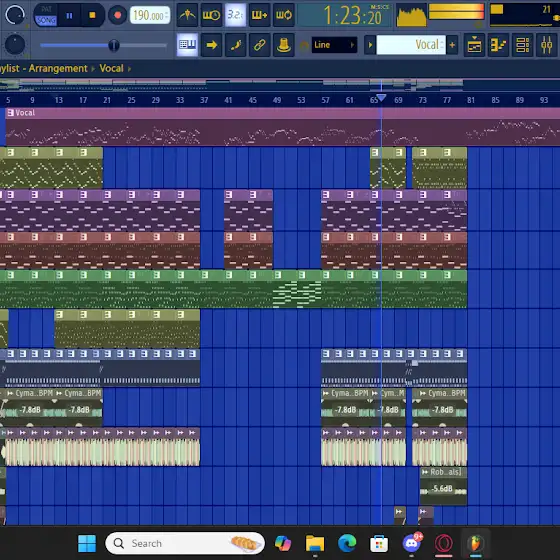The height and width of the screenshot is (560, 560).
Task: Click the CPU usage graph panel
Action: click(x=524, y=15)
